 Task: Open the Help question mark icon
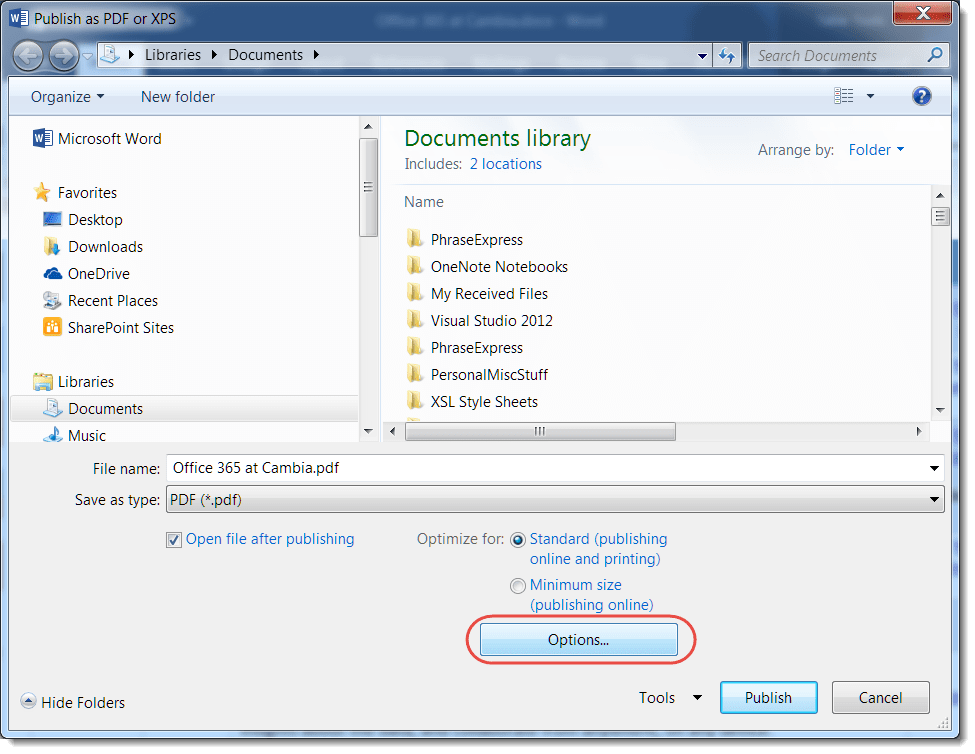coord(921,95)
